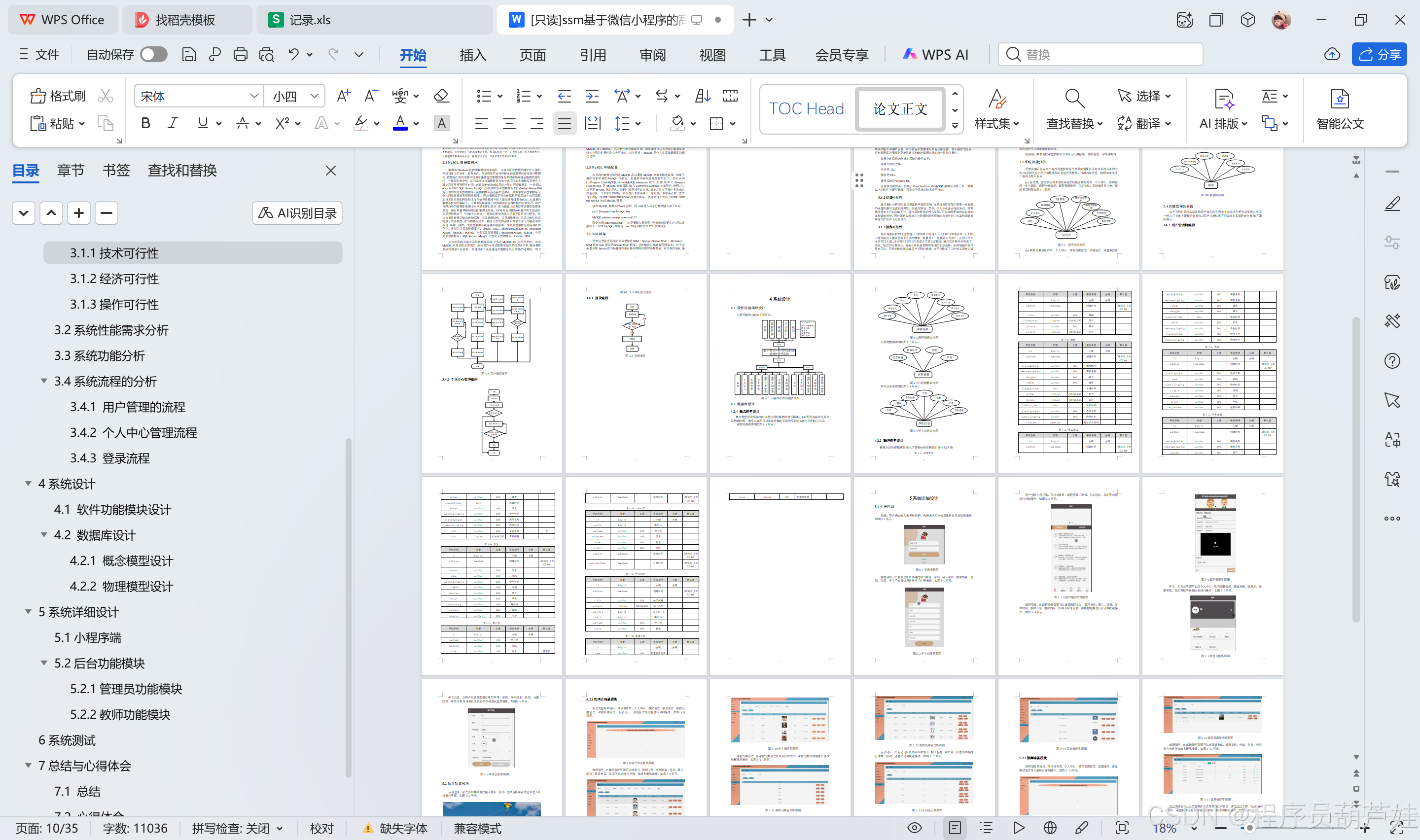Image resolution: width=1420 pixels, height=840 pixels.
Task: Collapse the 4 系统设计 outline node
Action: (x=28, y=484)
